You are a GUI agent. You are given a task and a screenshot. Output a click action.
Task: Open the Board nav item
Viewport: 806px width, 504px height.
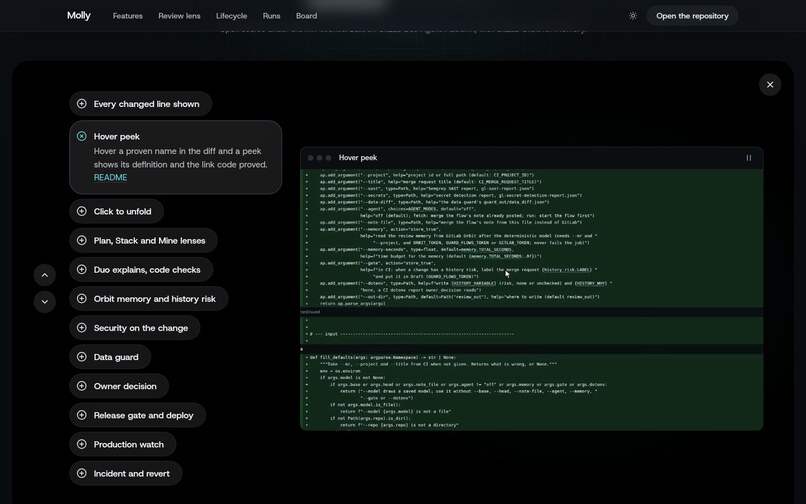[306, 16]
